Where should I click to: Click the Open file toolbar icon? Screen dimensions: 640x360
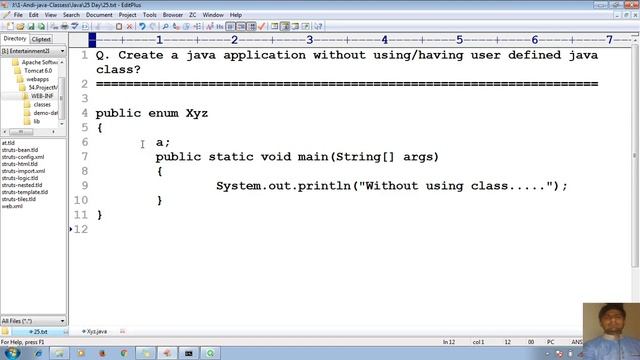(x=20, y=27)
